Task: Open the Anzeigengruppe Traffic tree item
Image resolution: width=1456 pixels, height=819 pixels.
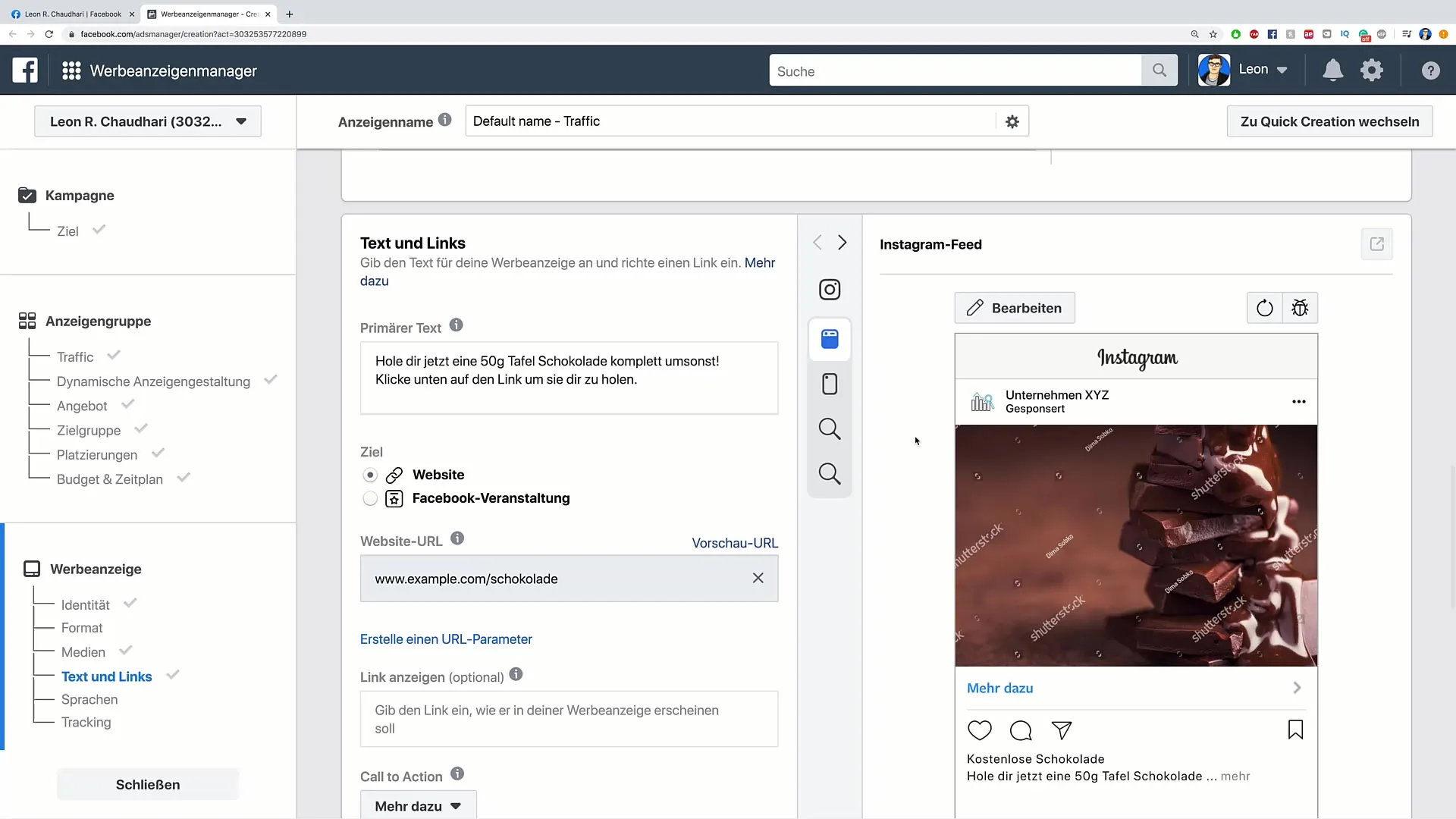Action: [74, 356]
